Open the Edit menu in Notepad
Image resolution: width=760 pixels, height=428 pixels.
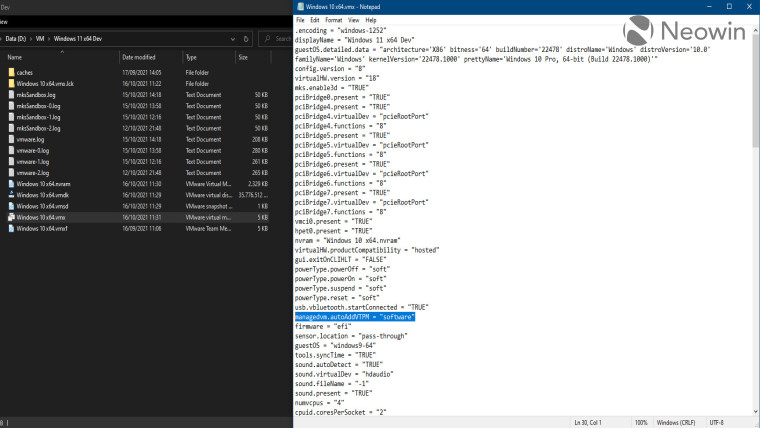point(315,20)
